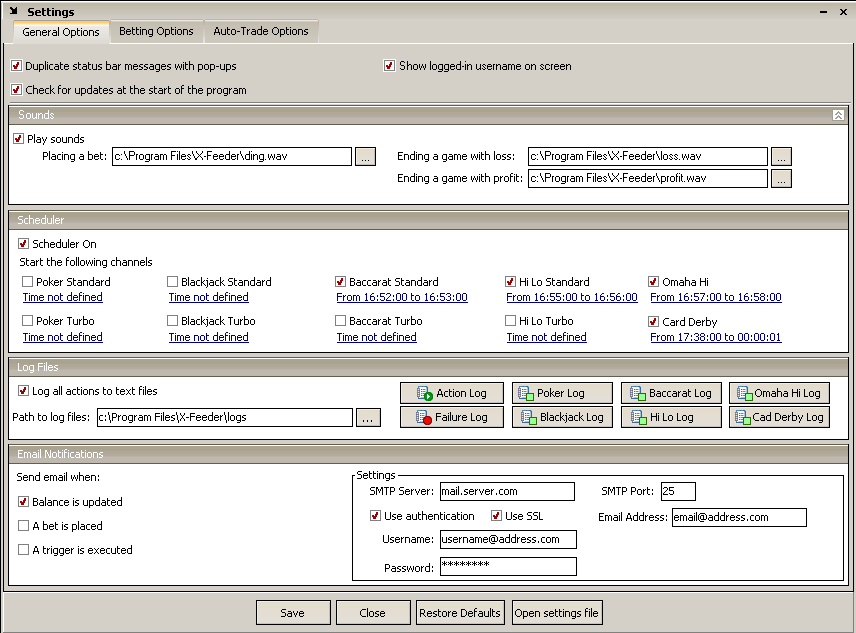Uncheck Omaha Hi channel
Screen dimensions: 856x633
[x=653, y=282]
